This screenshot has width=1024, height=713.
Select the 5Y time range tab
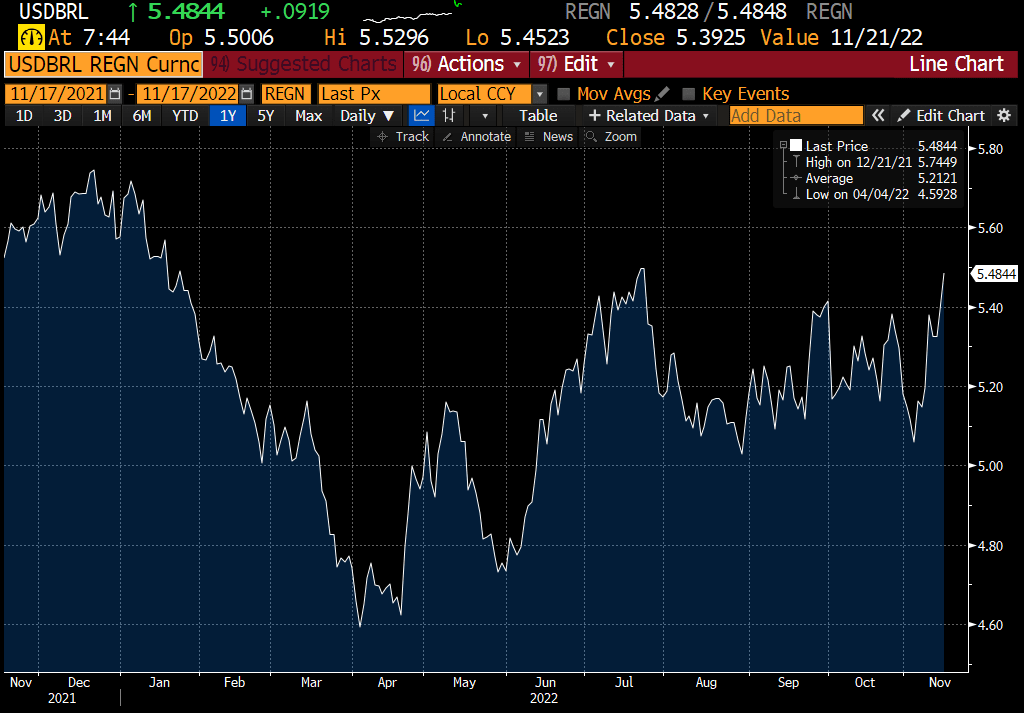coord(265,116)
